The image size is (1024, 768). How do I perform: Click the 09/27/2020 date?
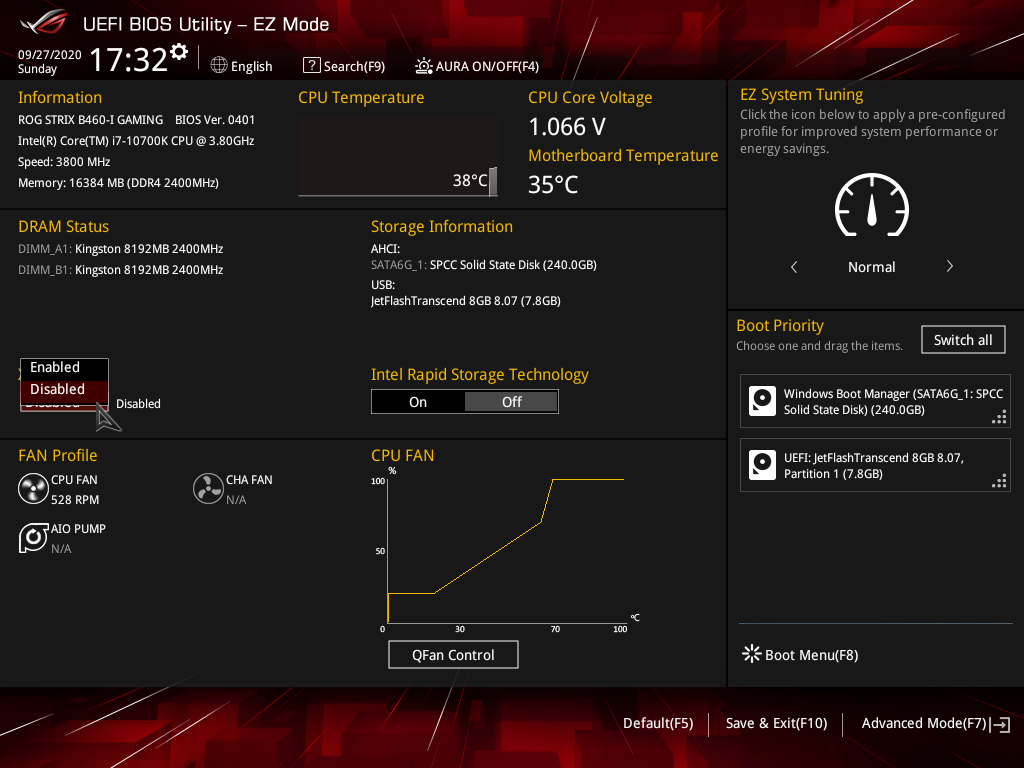click(50, 54)
